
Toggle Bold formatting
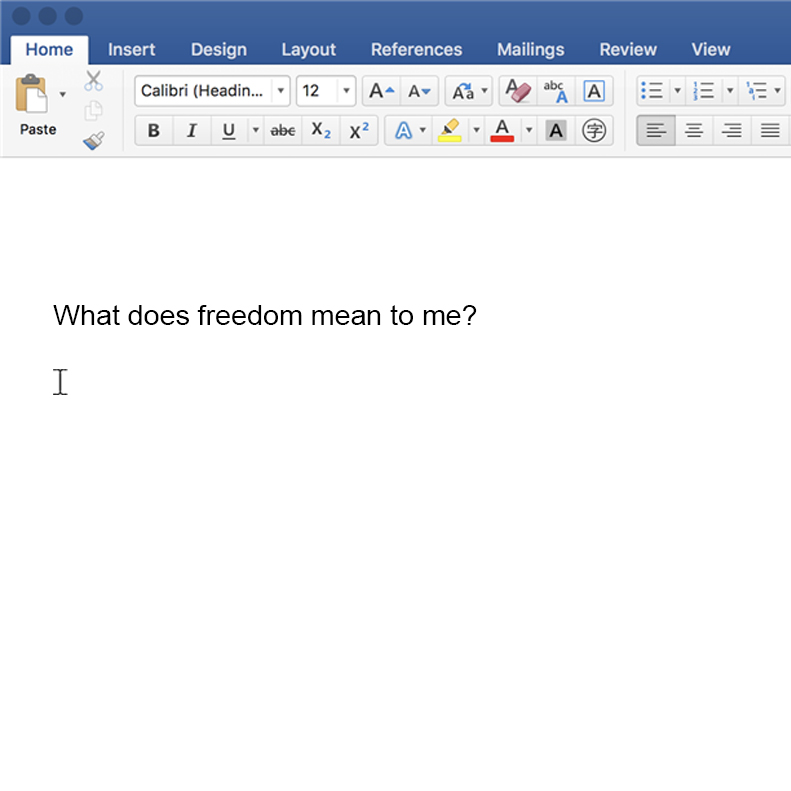(x=154, y=131)
